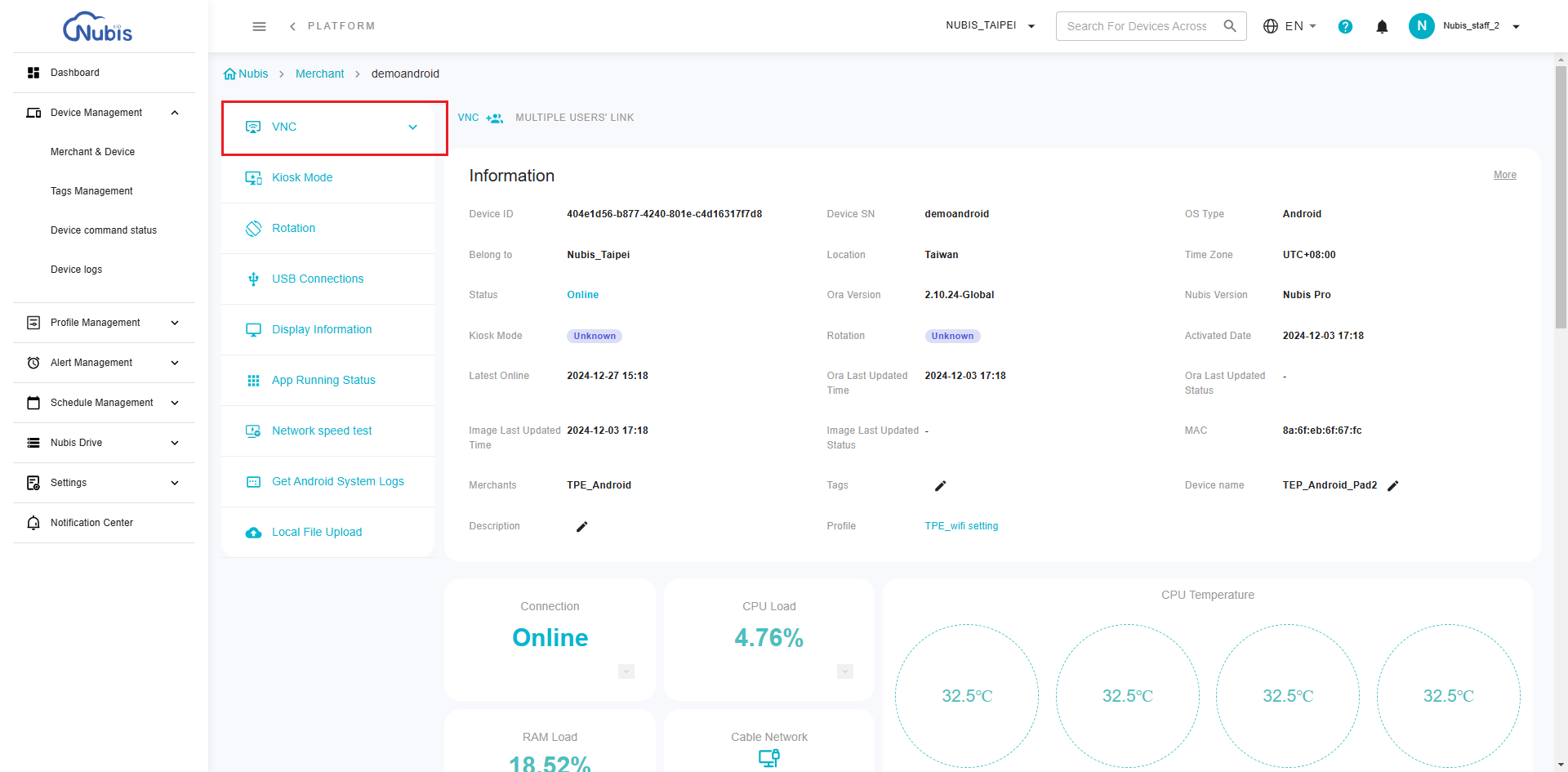Image resolution: width=1568 pixels, height=772 pixels.
Task: Click the Get Android System Logs icon
Action: click(x=253, y=481)
